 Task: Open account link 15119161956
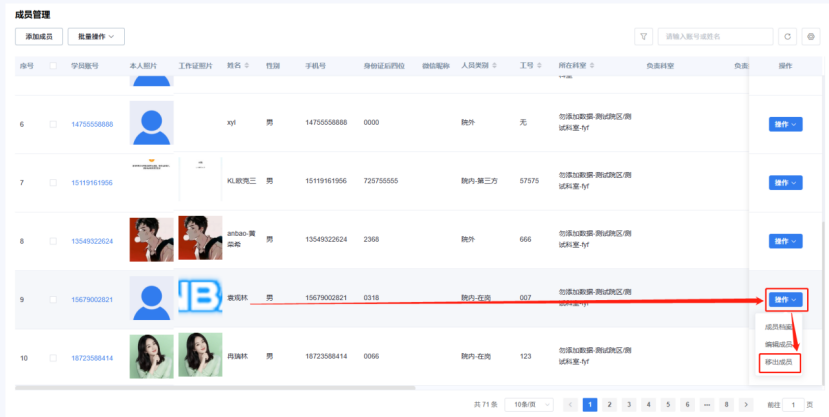click(x=92, y=183)
